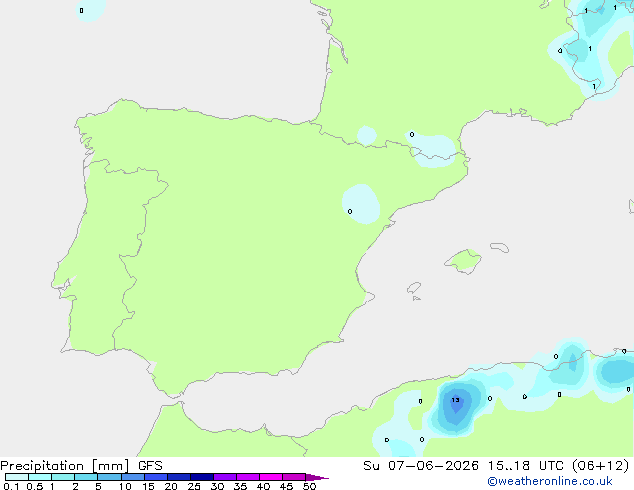
Task: Click the date text 'Su 07-06-2026'
Action: pyautogui.click(x=421, y=466)
